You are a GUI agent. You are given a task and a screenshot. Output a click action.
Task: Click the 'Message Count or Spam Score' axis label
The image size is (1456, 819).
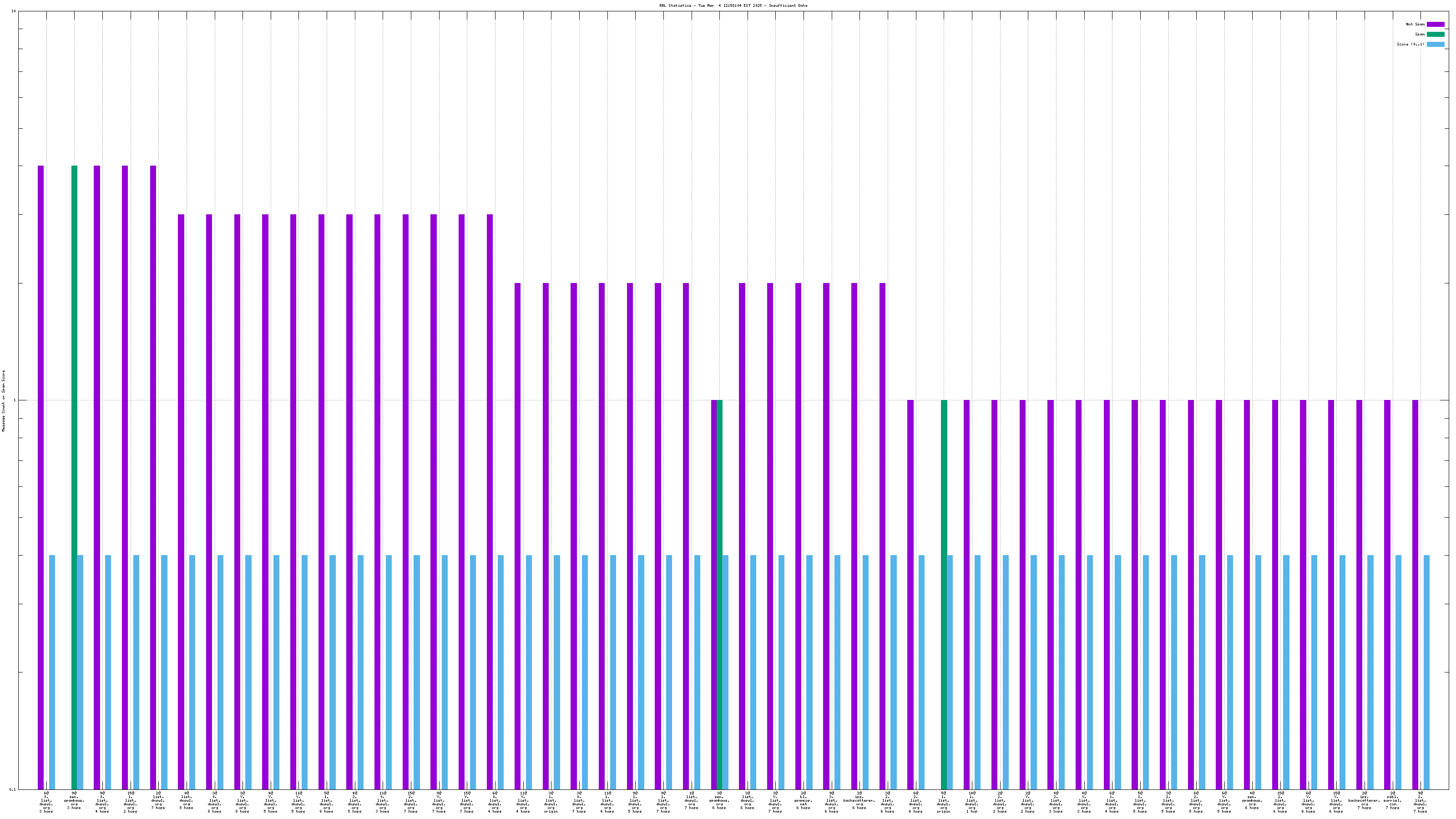pyautogui.click(x=3, y=401)
